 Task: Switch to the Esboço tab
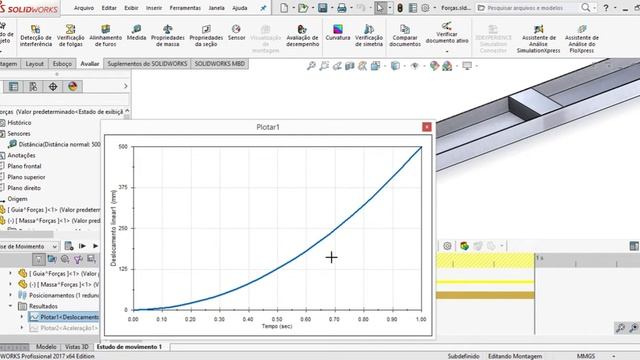click(62, 64)
